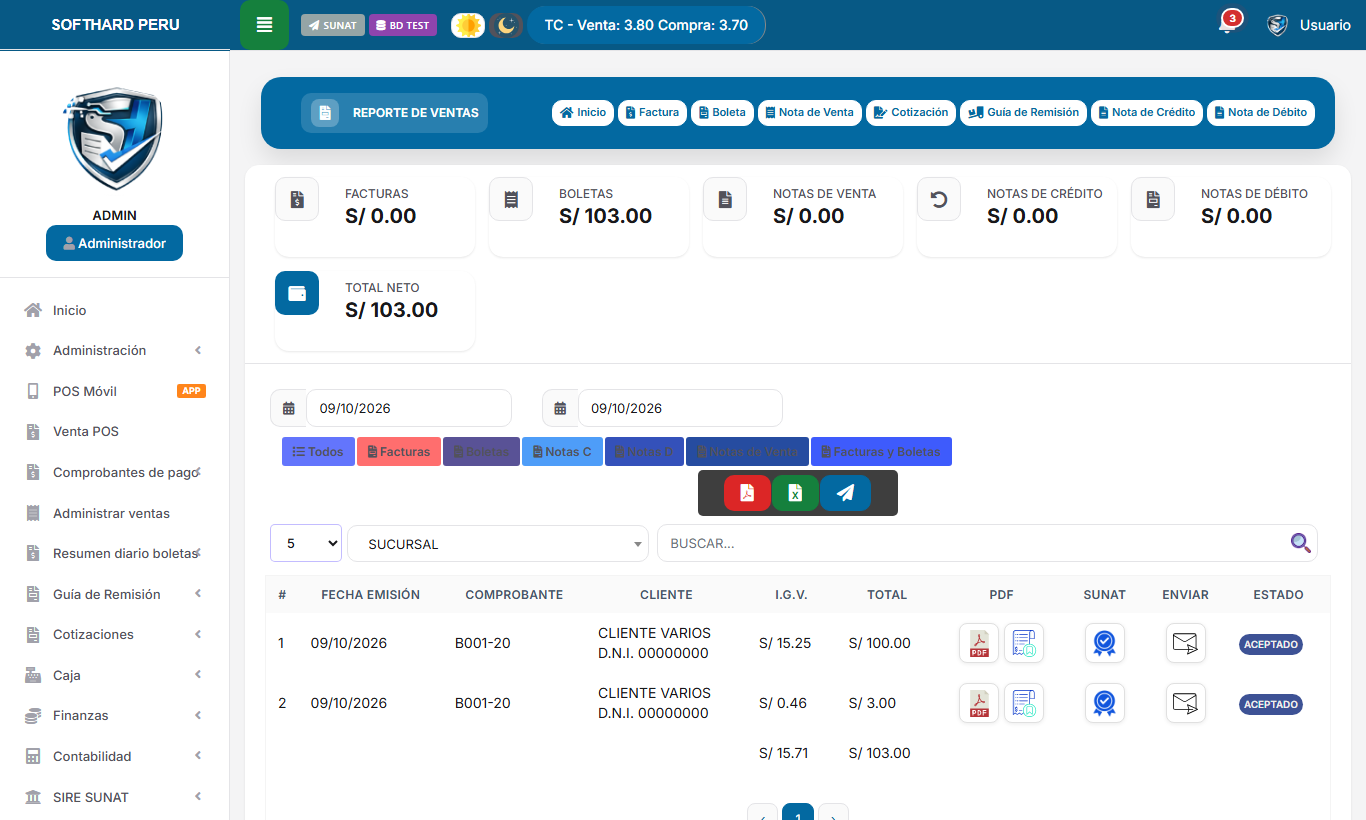
Task: Expand the Contabilidad sidebar menu
Action: [x=114, y=756]
